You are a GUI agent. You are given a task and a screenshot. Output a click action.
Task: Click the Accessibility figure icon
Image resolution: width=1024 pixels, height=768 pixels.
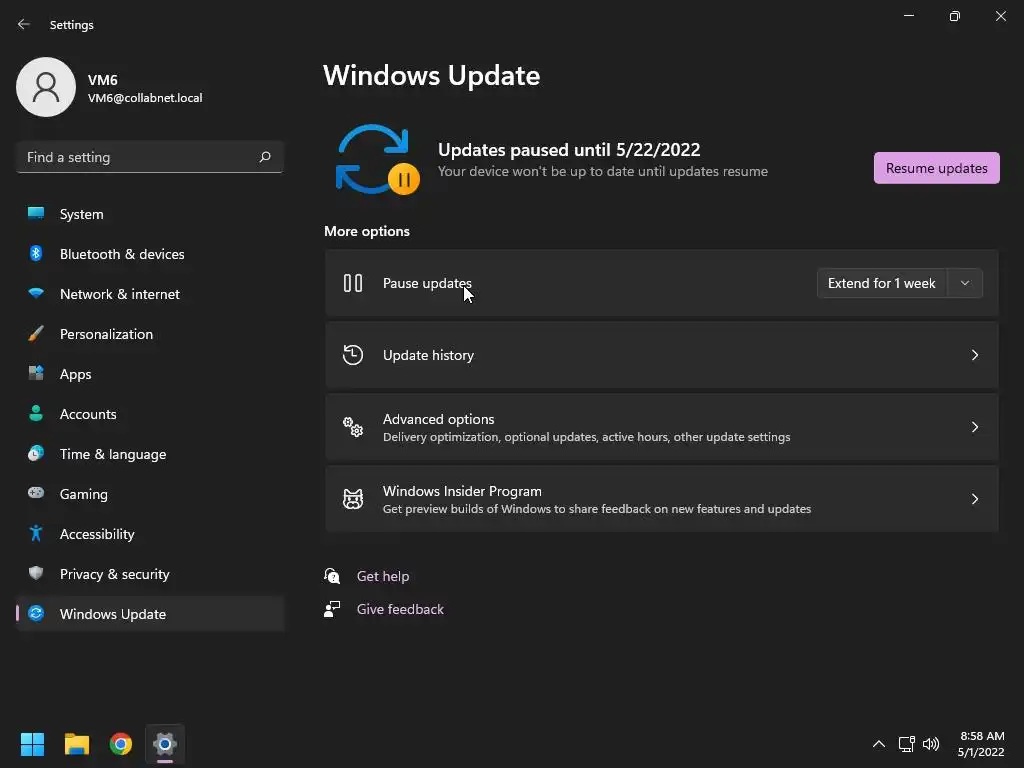pyautogui.click(x=36, y=534)
